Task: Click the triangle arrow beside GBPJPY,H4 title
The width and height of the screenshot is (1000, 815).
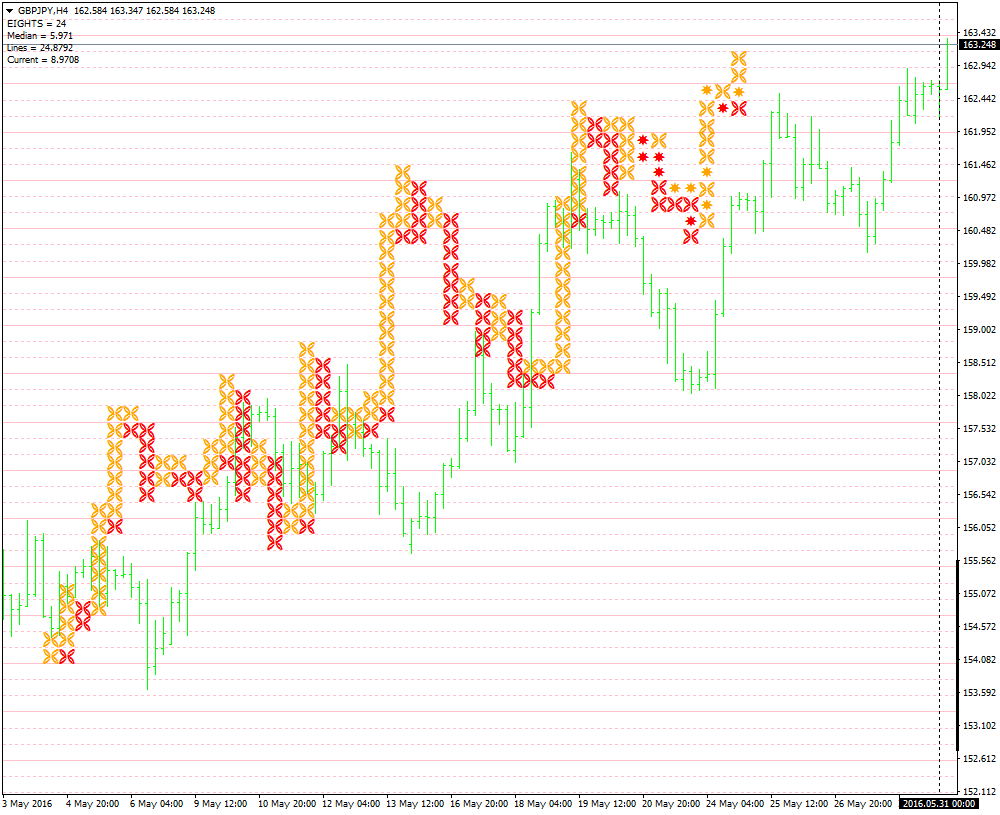Action: point(10,11)
